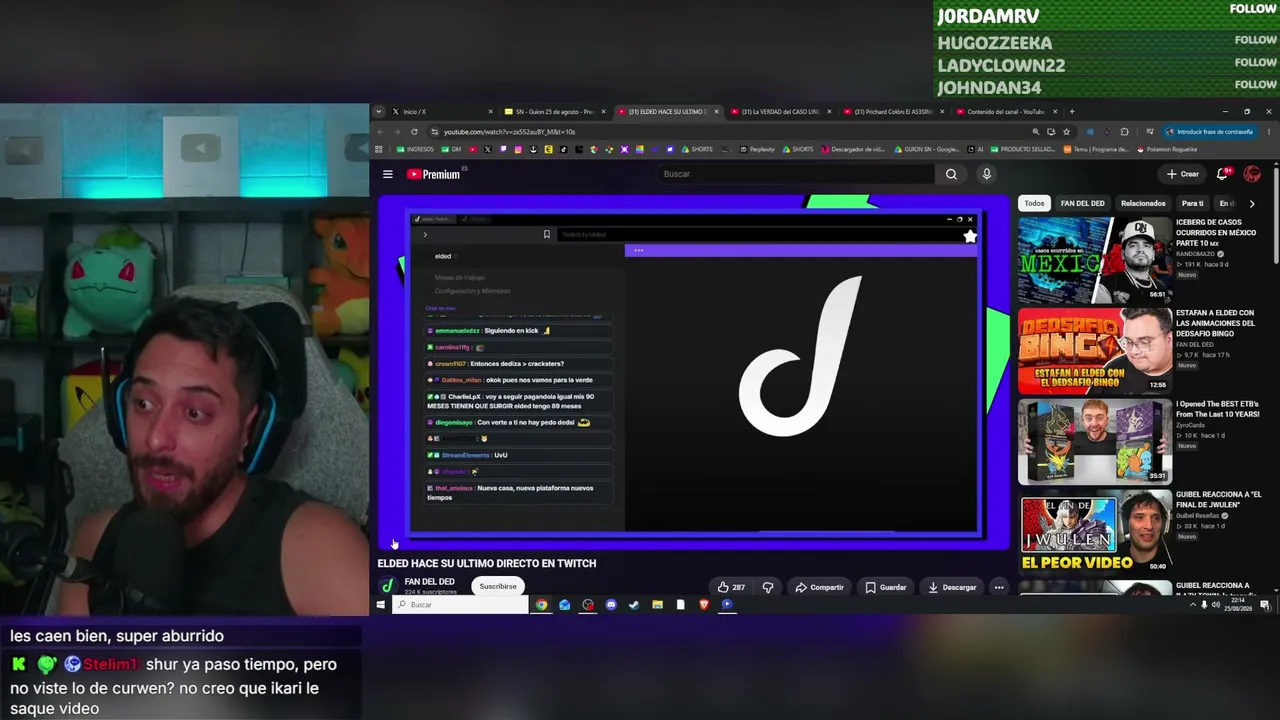Click the taskbar volume speaker icon
The image size is (1280, 720).
[1215, 605]
